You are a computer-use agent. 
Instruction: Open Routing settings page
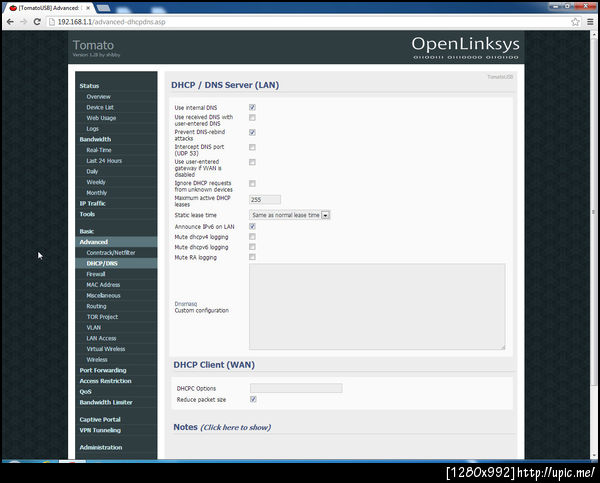click(x=96, y=306)
